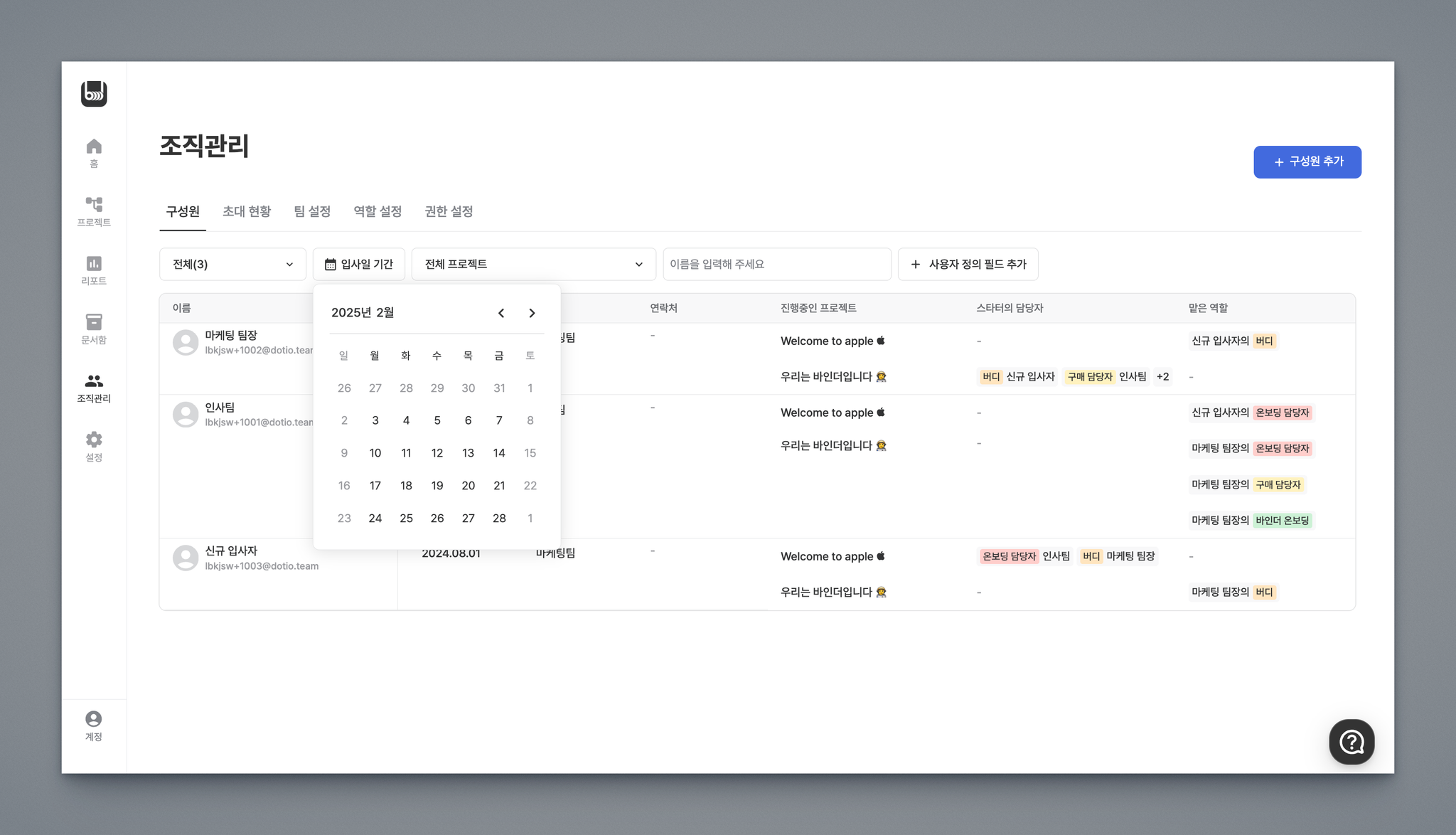Click the 구성원 추가 button
1456x835 pixels.
(x=1307, y=162)
